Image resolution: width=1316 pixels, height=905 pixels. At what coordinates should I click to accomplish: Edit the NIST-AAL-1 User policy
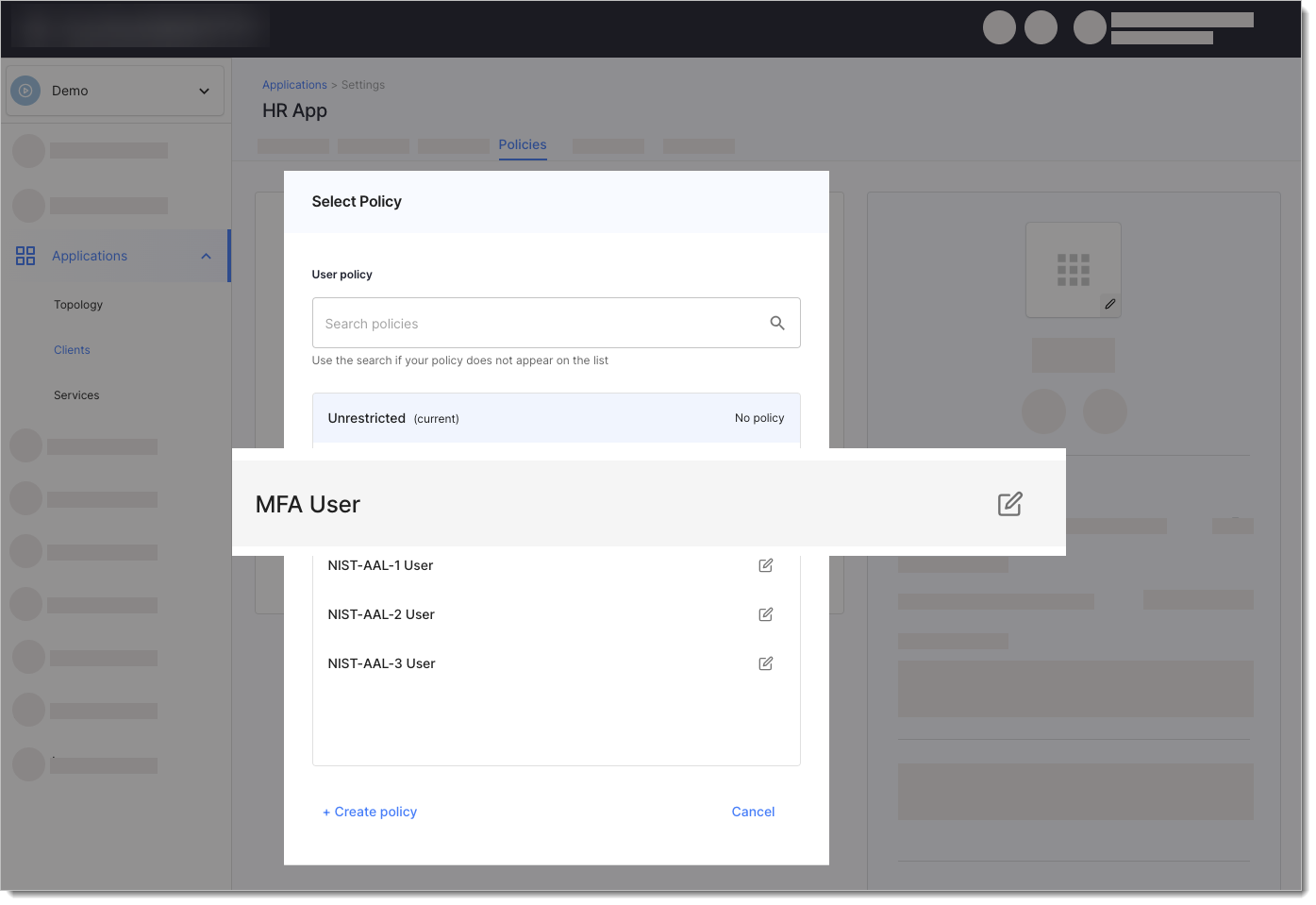pos(765,565)
